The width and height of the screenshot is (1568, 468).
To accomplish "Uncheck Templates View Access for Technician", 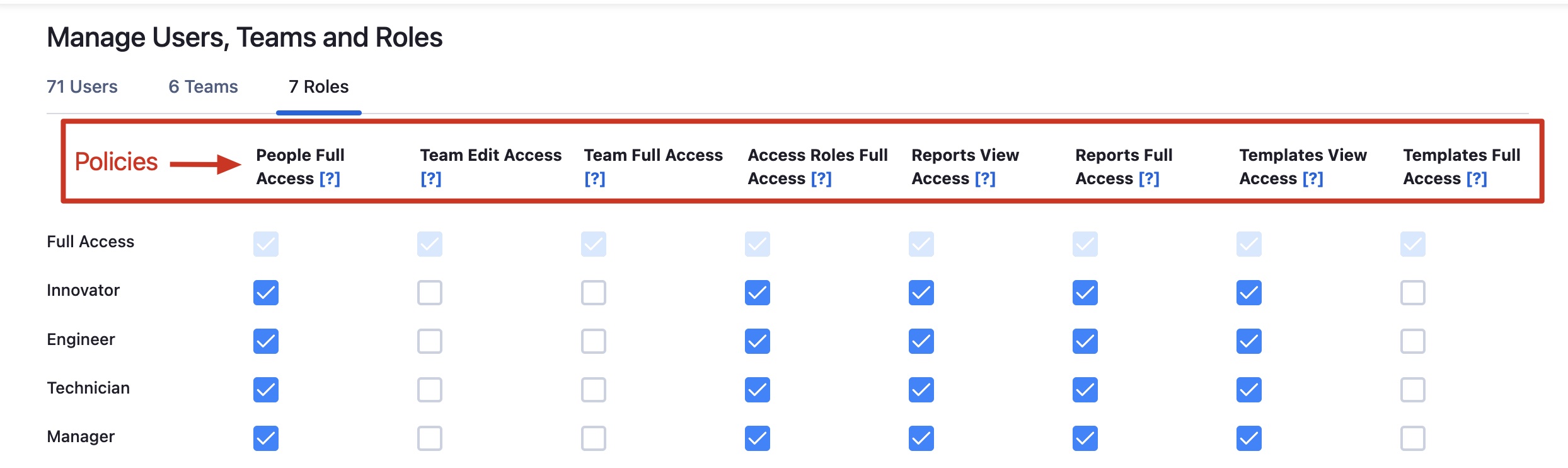I will pyautogui.click(x=1249, y=390).
